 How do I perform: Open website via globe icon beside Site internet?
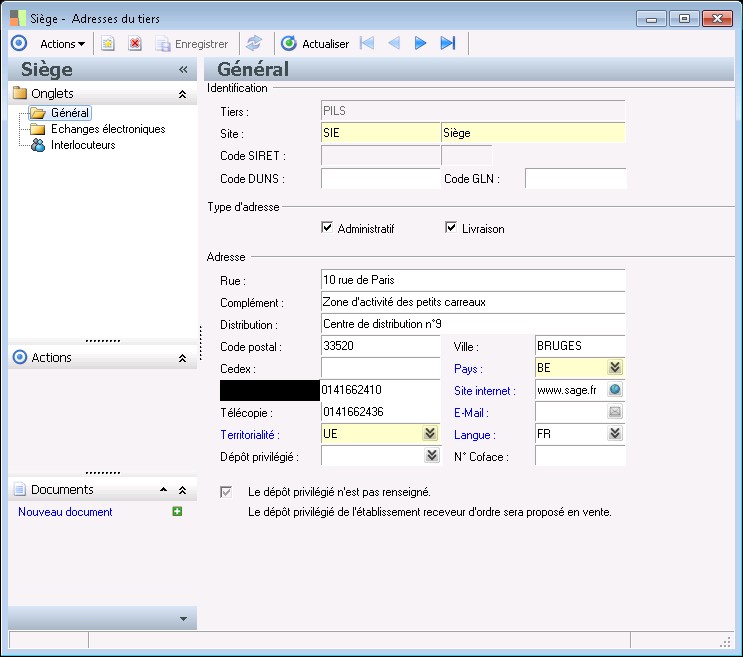(615, 391)
